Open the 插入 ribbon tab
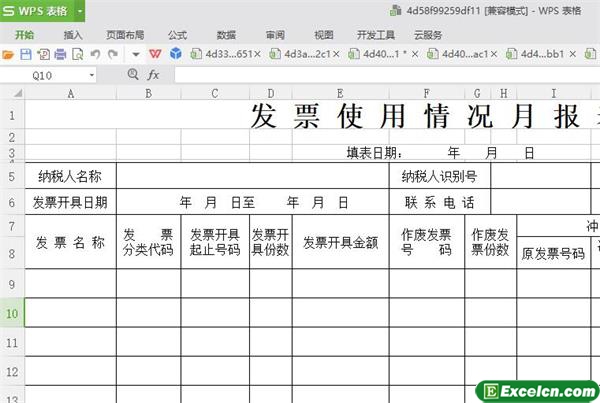The height and width of the screenshot is (403, 600). 73,34
